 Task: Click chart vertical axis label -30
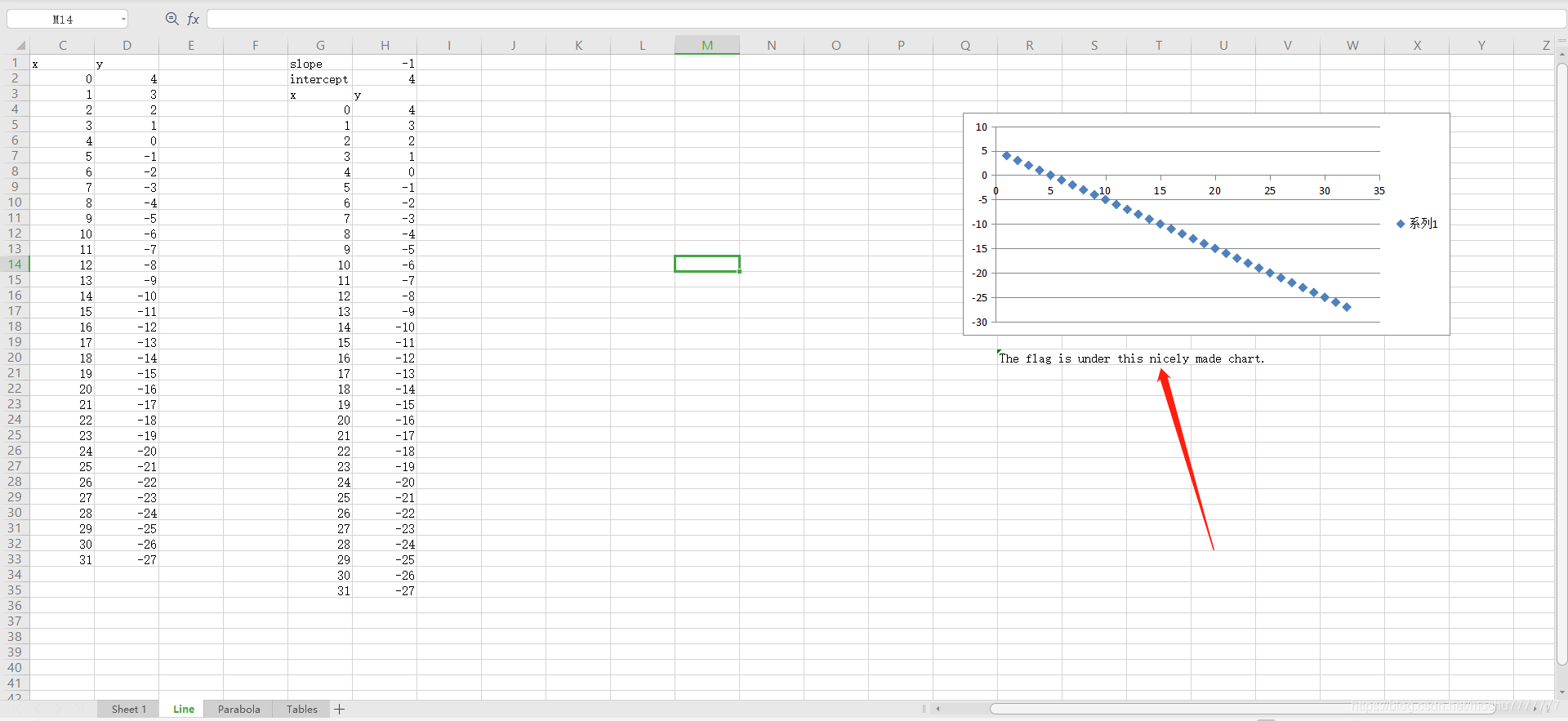980,323
